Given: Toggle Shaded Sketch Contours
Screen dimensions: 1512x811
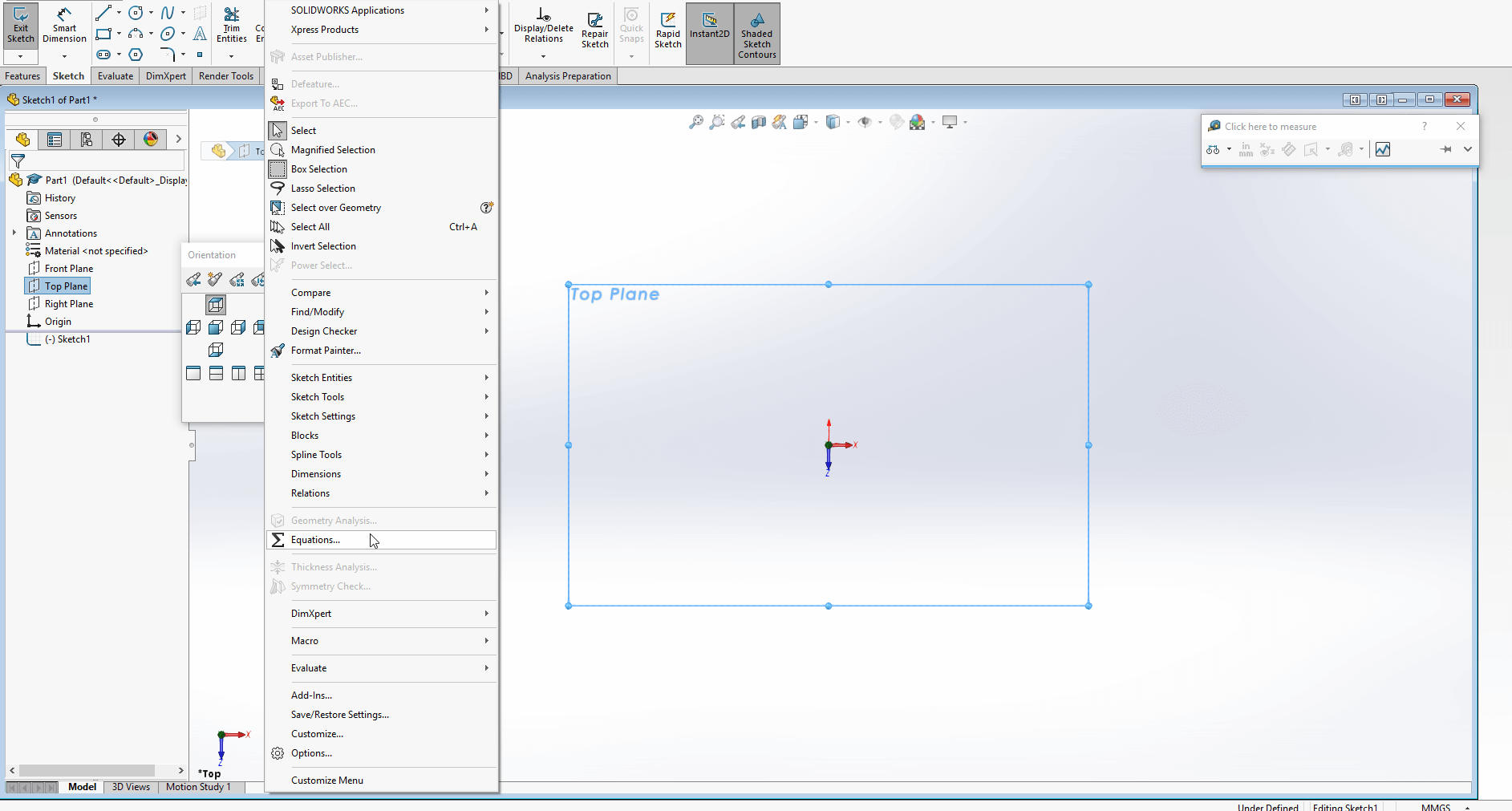Looking at the screenshot, I should [x=757, y=34].
